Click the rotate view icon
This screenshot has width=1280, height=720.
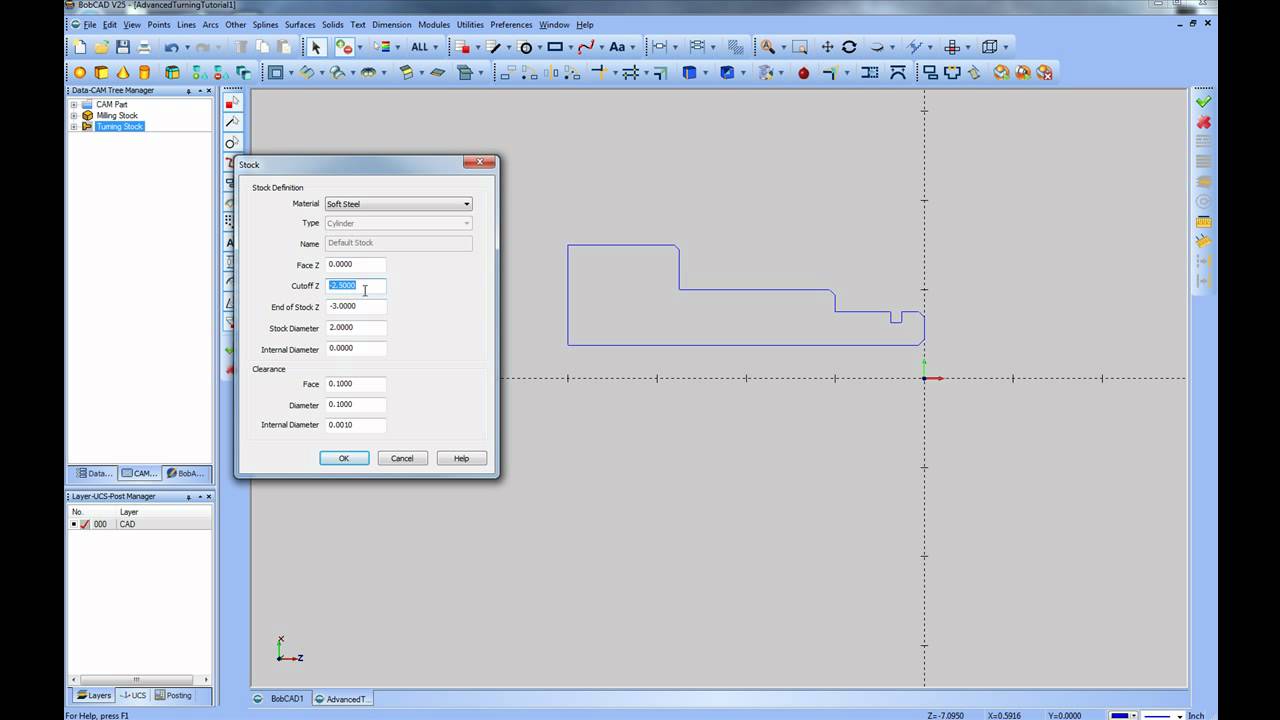coord(849,47)
